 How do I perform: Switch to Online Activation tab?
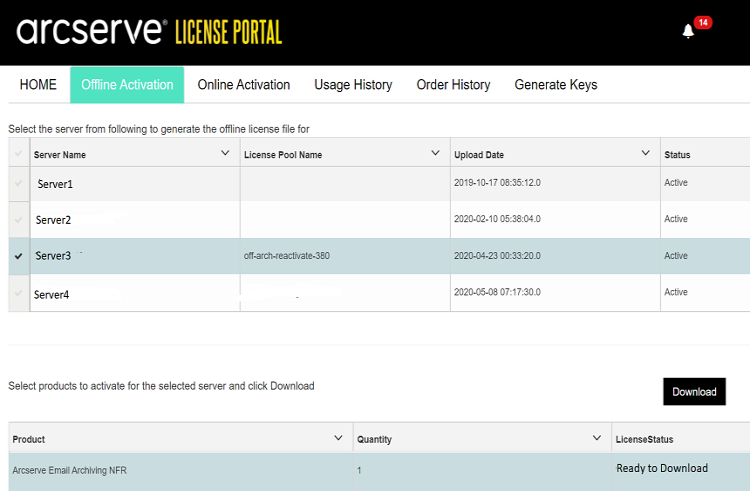click(x=244, y=85)
